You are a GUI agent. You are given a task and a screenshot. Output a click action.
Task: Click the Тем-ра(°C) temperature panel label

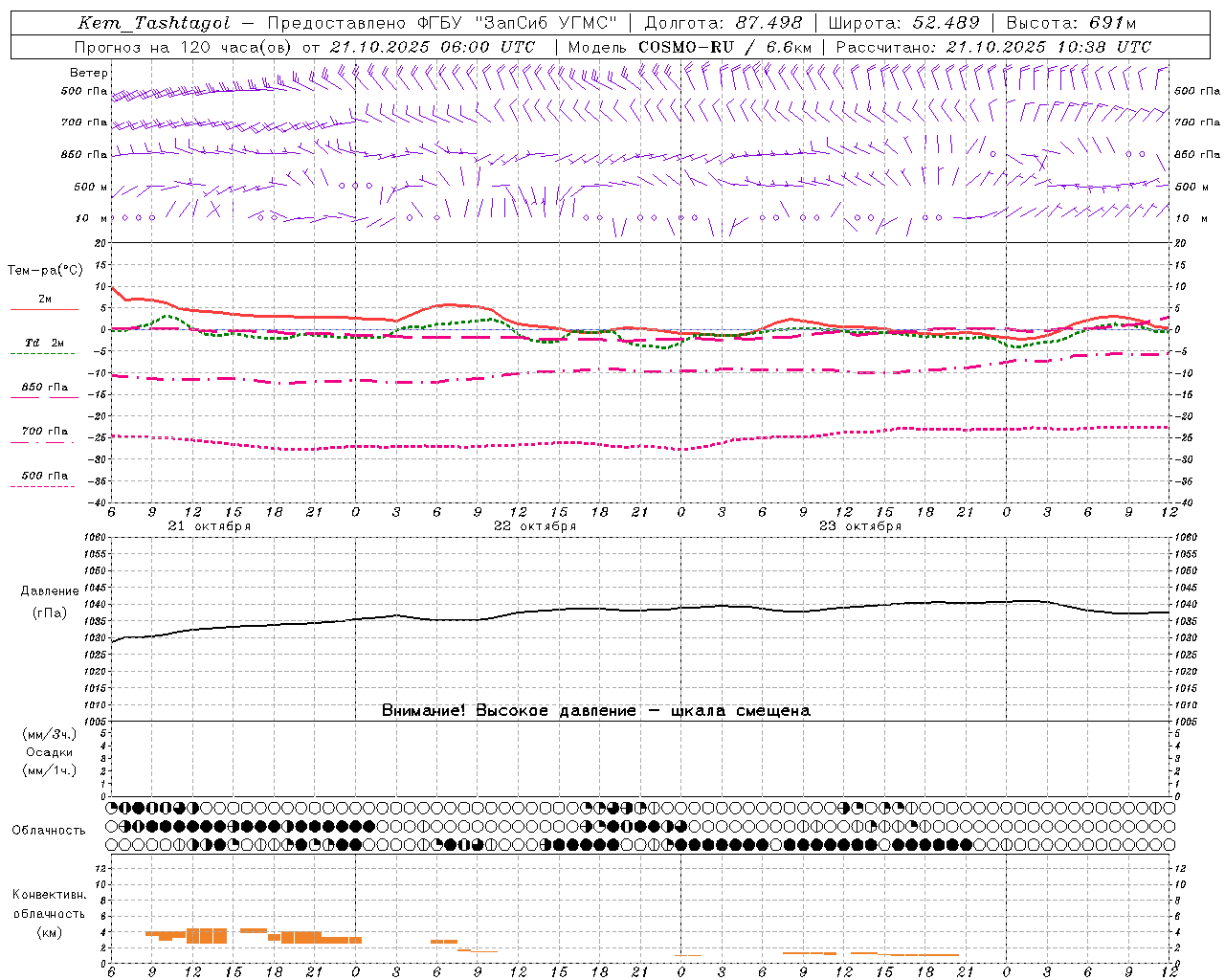[x=45, y=271]
